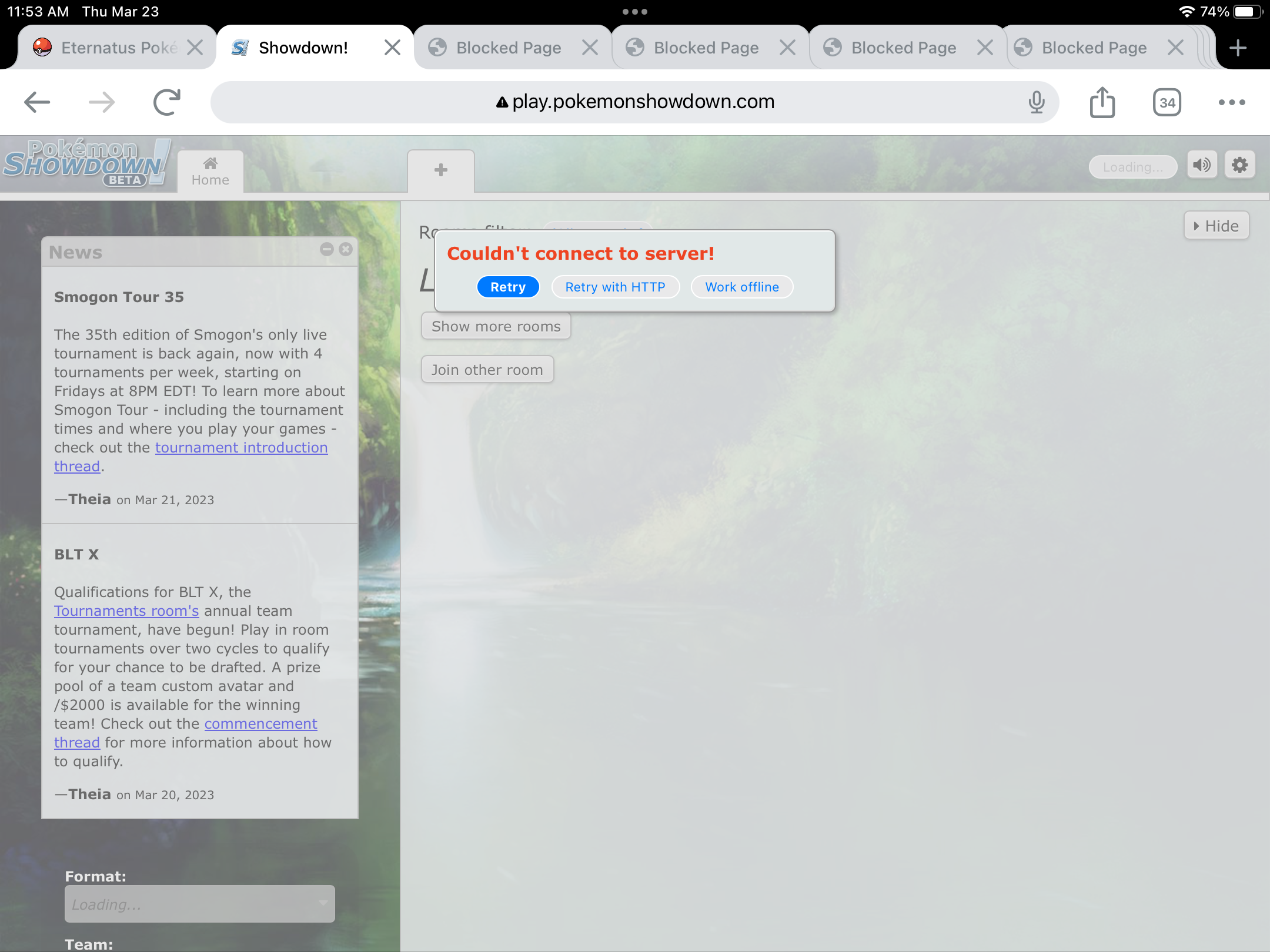Open the browser three-dots menu
This screenshot has height=952, width=1270.
point(1232,102)
